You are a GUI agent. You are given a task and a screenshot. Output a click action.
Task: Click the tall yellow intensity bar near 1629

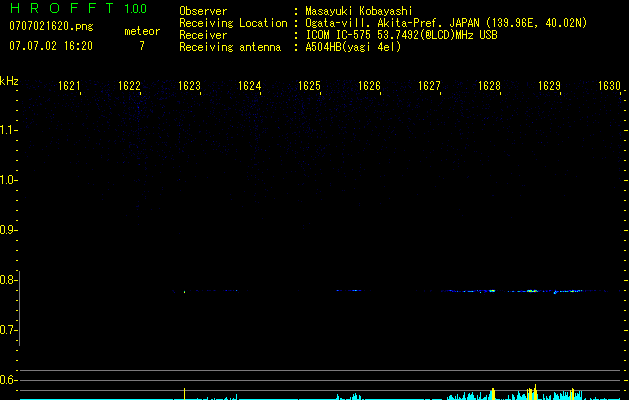coord(535,392)
